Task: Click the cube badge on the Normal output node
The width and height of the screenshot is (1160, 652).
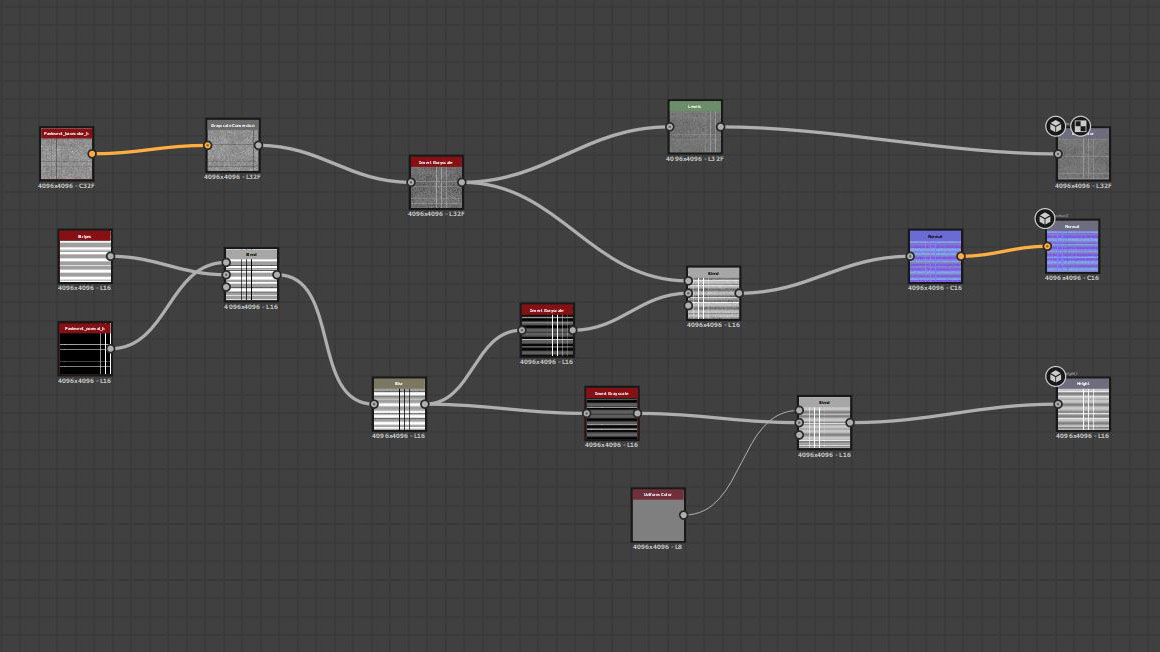Action: coord(1044,219)
